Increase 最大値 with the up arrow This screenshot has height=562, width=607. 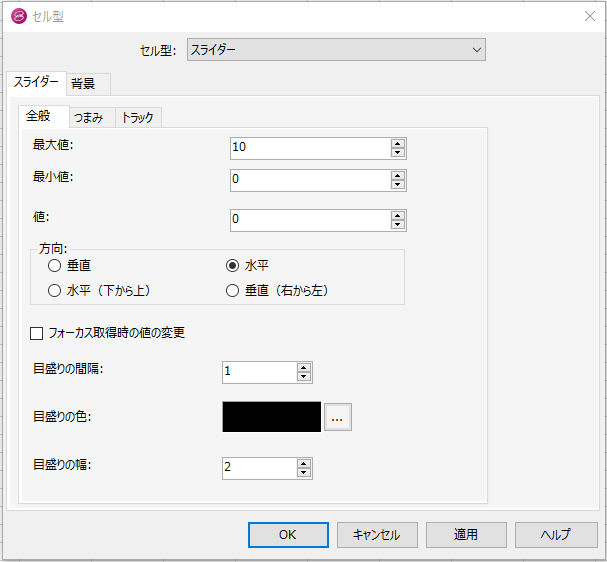point(398,144)
